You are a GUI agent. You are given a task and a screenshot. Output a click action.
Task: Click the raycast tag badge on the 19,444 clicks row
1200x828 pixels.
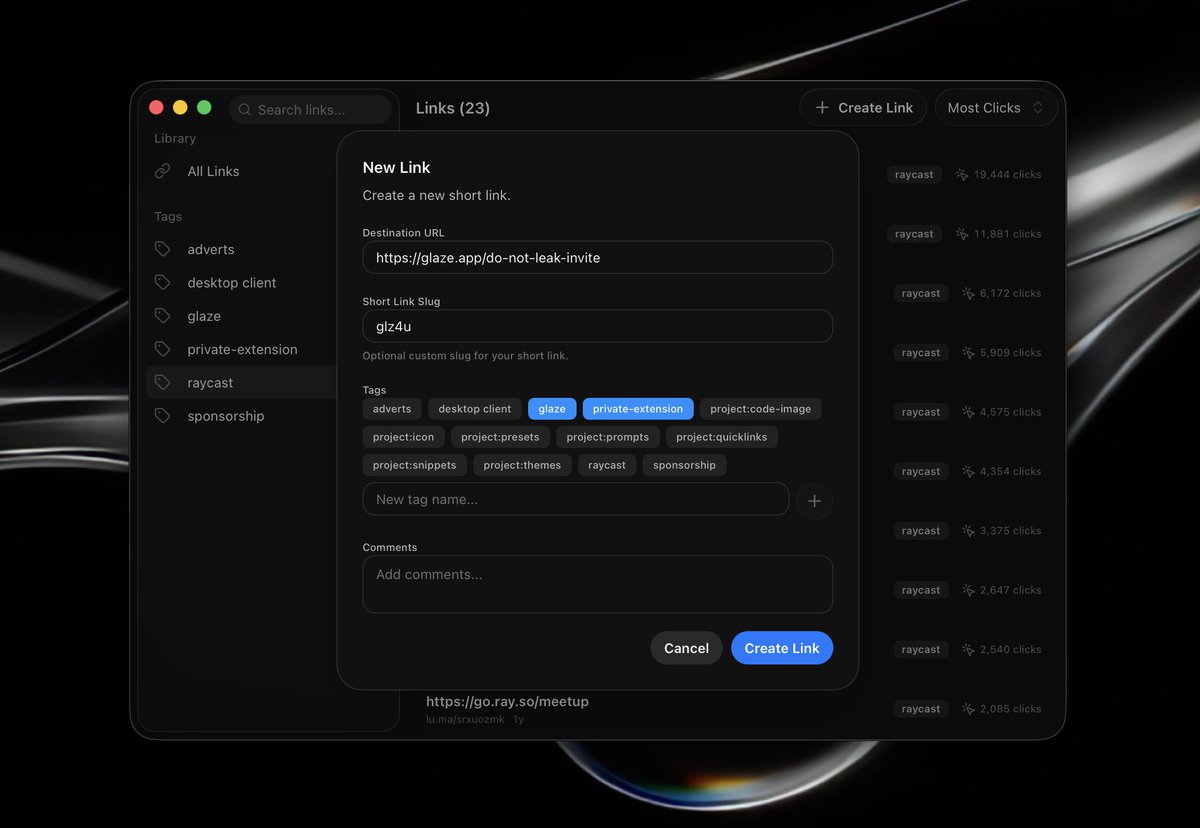tap(915, 174)
